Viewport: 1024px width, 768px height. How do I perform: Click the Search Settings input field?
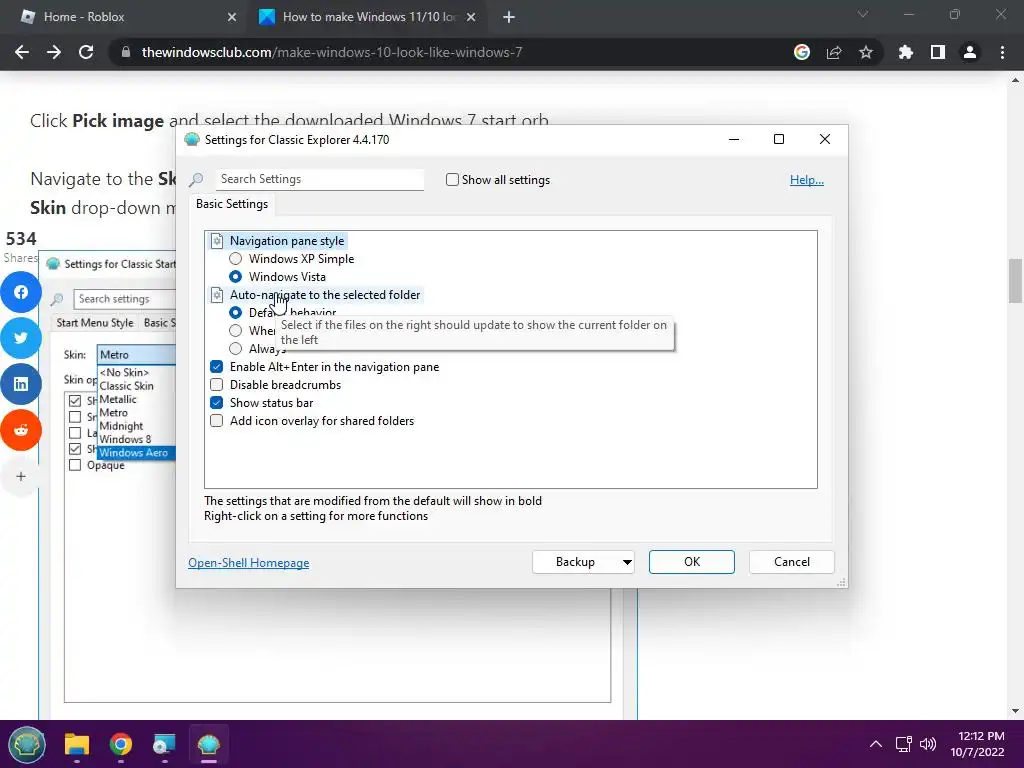click(x=319, y=179)
